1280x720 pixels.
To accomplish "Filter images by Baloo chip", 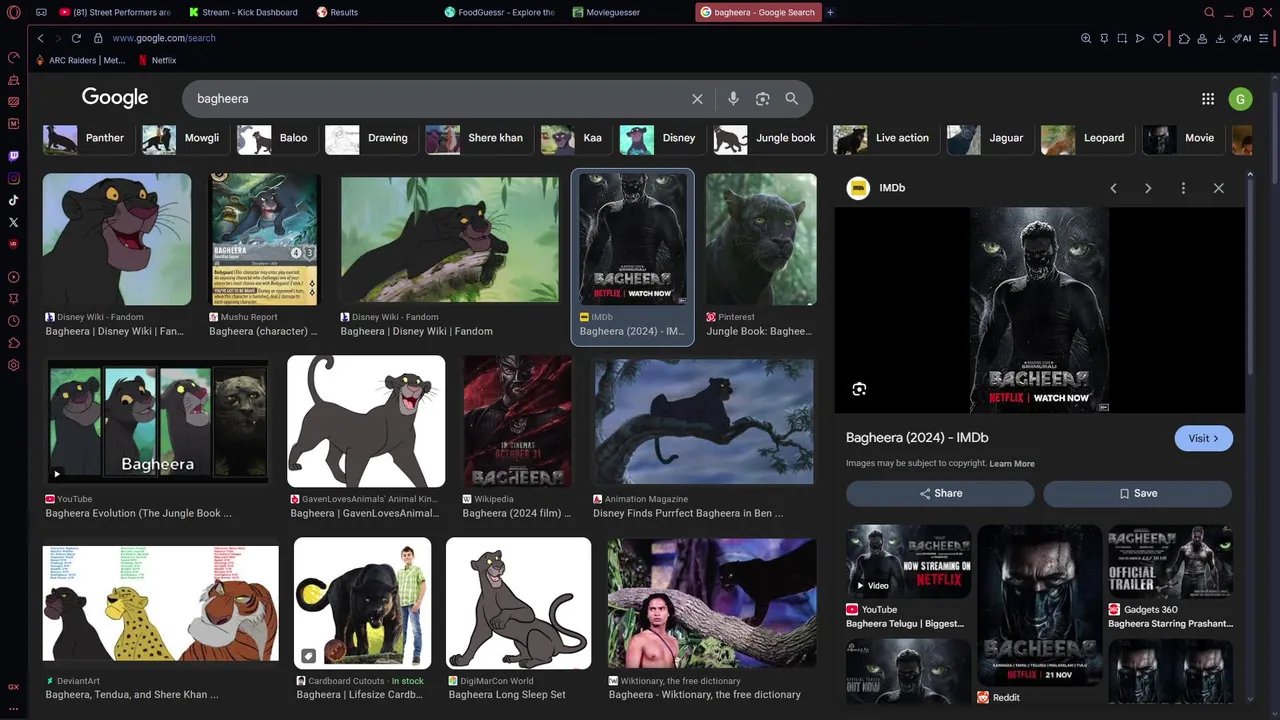I will 277,138.
